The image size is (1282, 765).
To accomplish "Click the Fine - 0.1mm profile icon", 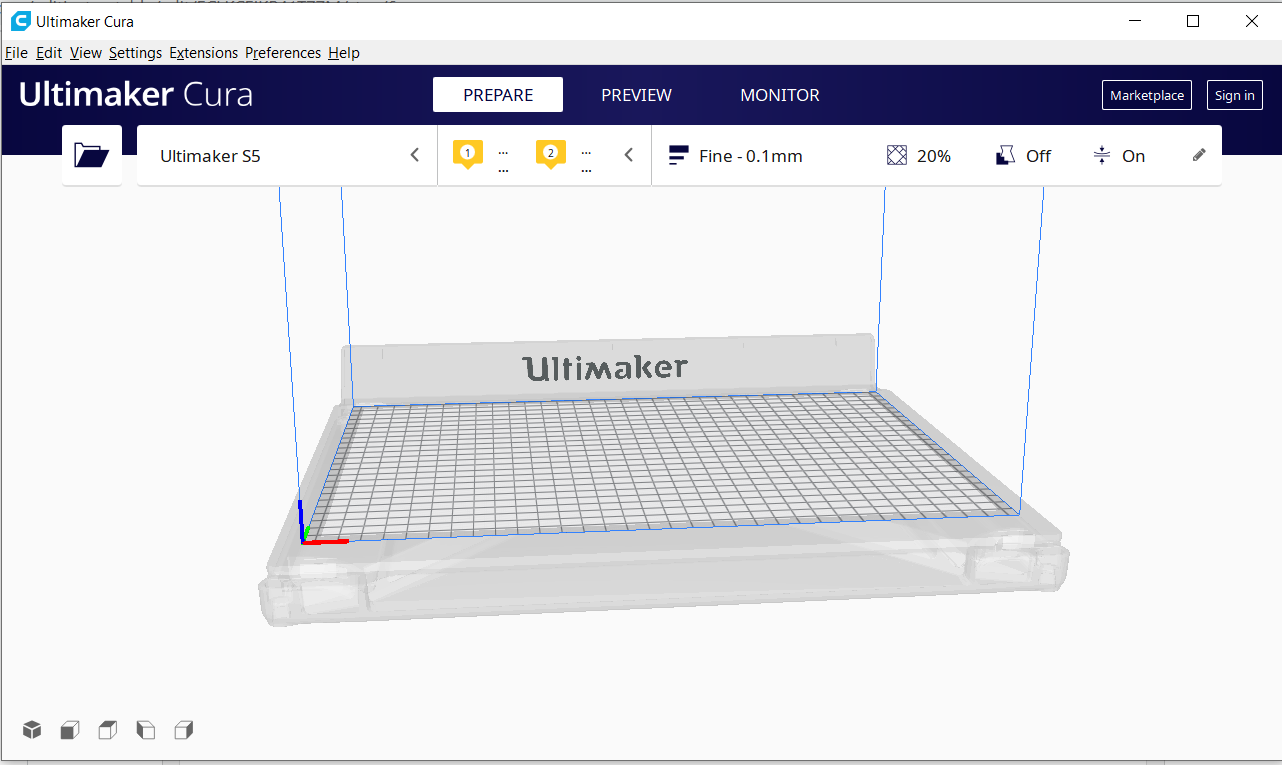I will [x=679, y=155].
